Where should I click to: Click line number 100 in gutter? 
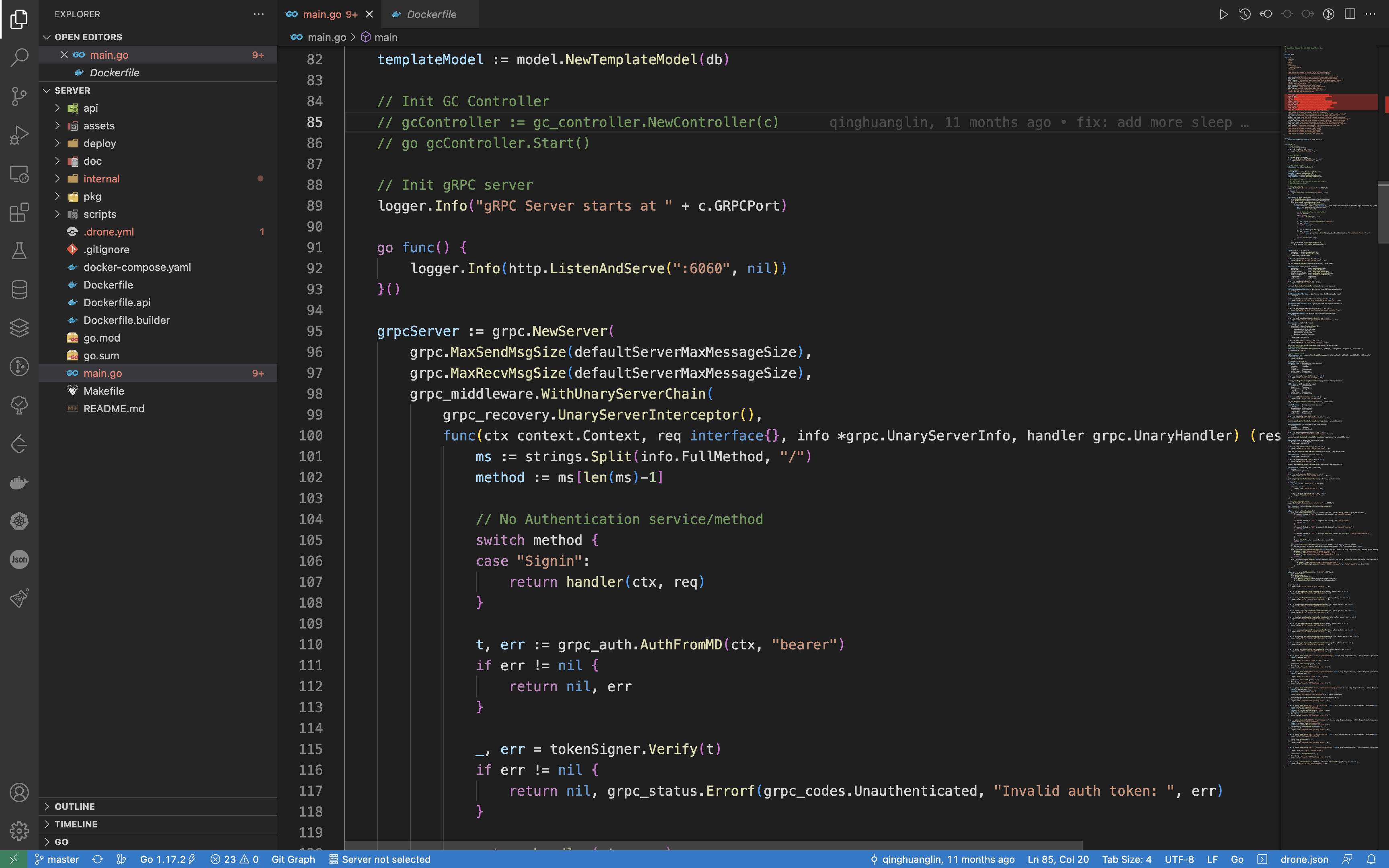pyautogui.click(x=311, y=436)
